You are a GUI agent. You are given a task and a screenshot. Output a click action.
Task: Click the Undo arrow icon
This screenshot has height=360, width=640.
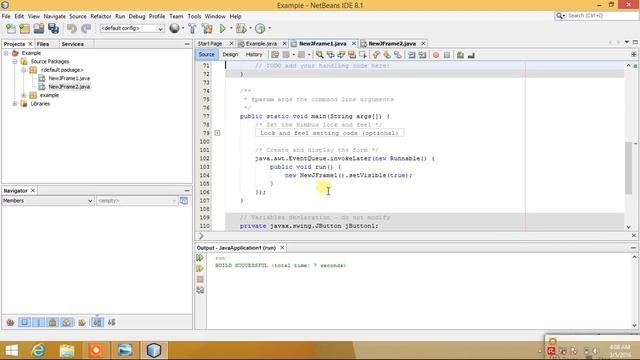[72, 28]
